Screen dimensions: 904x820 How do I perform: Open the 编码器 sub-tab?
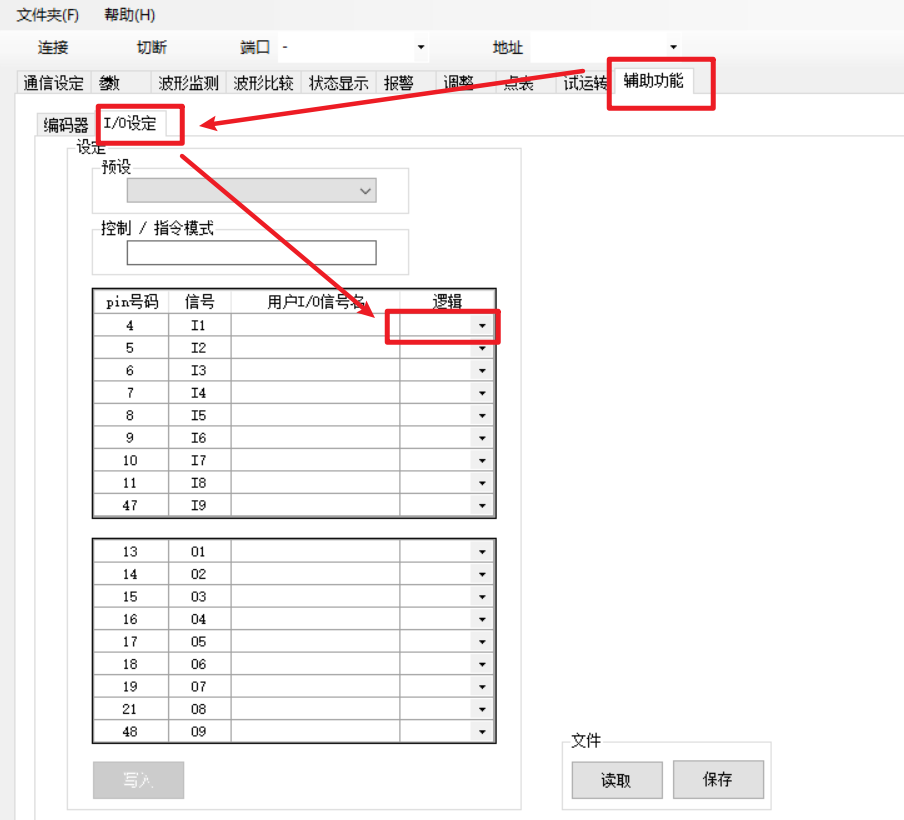66,125
